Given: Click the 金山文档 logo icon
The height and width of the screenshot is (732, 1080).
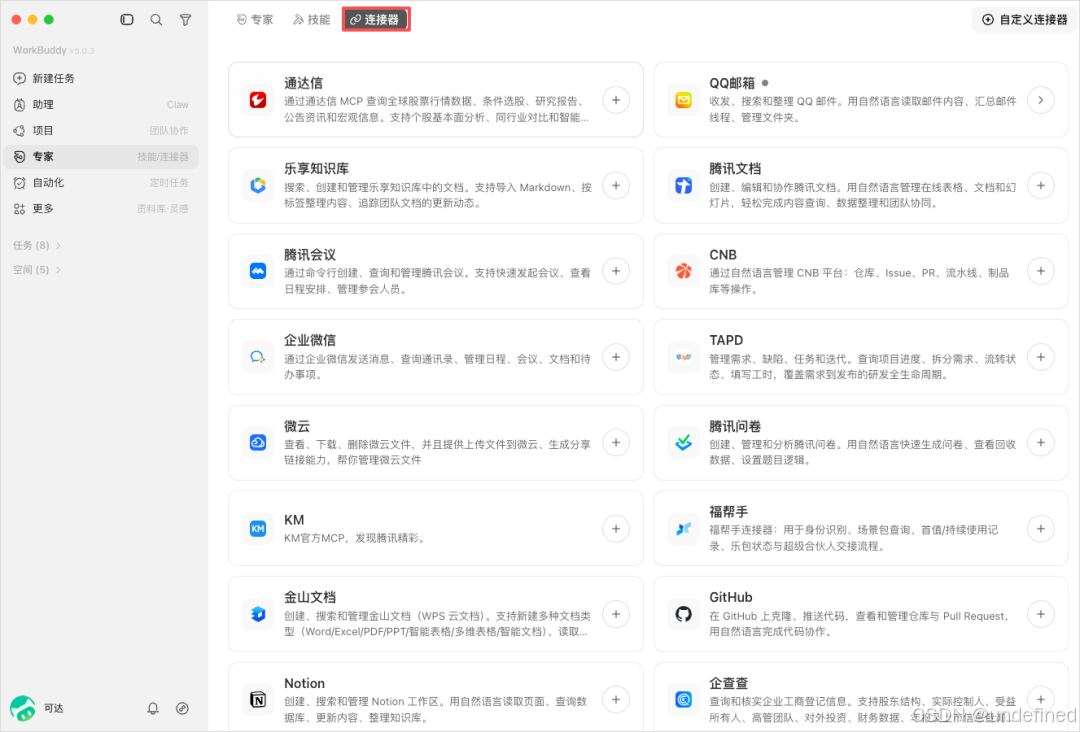Looking at the screenshot, I should [258, 614].
